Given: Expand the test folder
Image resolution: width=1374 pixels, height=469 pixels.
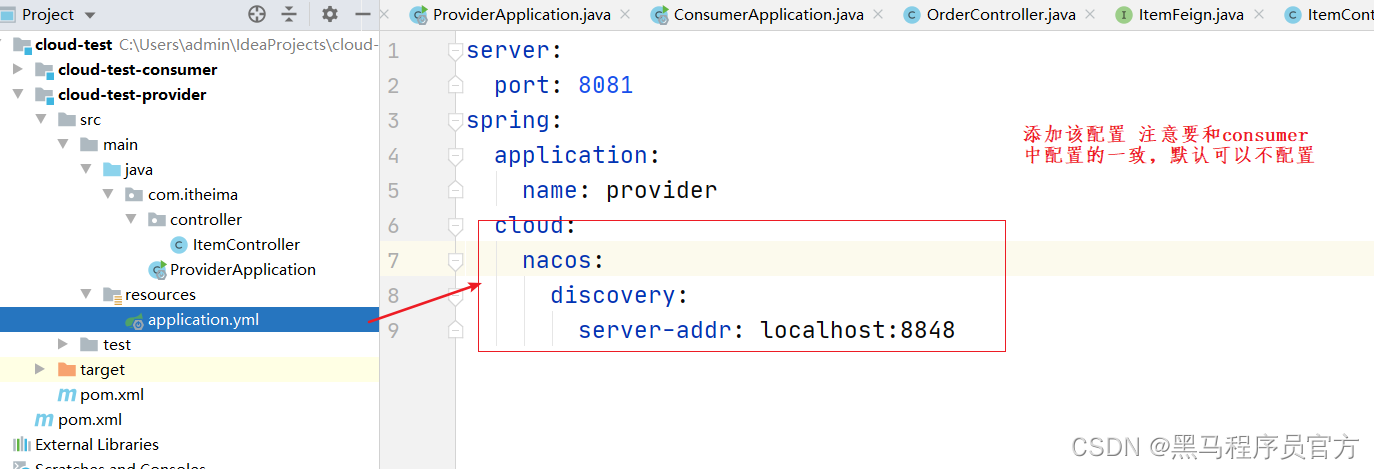Looking at the screenshot, I should pos(63,344).
